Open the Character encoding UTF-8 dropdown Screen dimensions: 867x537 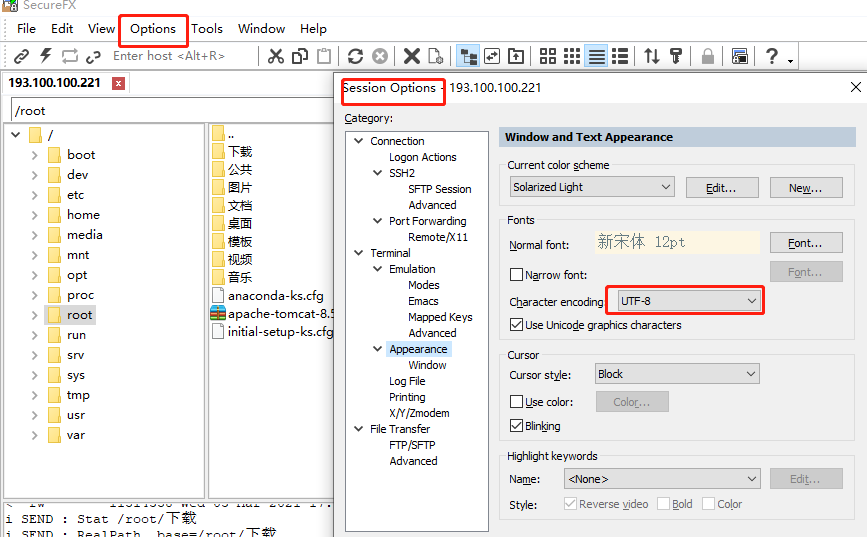coord(688,301)
